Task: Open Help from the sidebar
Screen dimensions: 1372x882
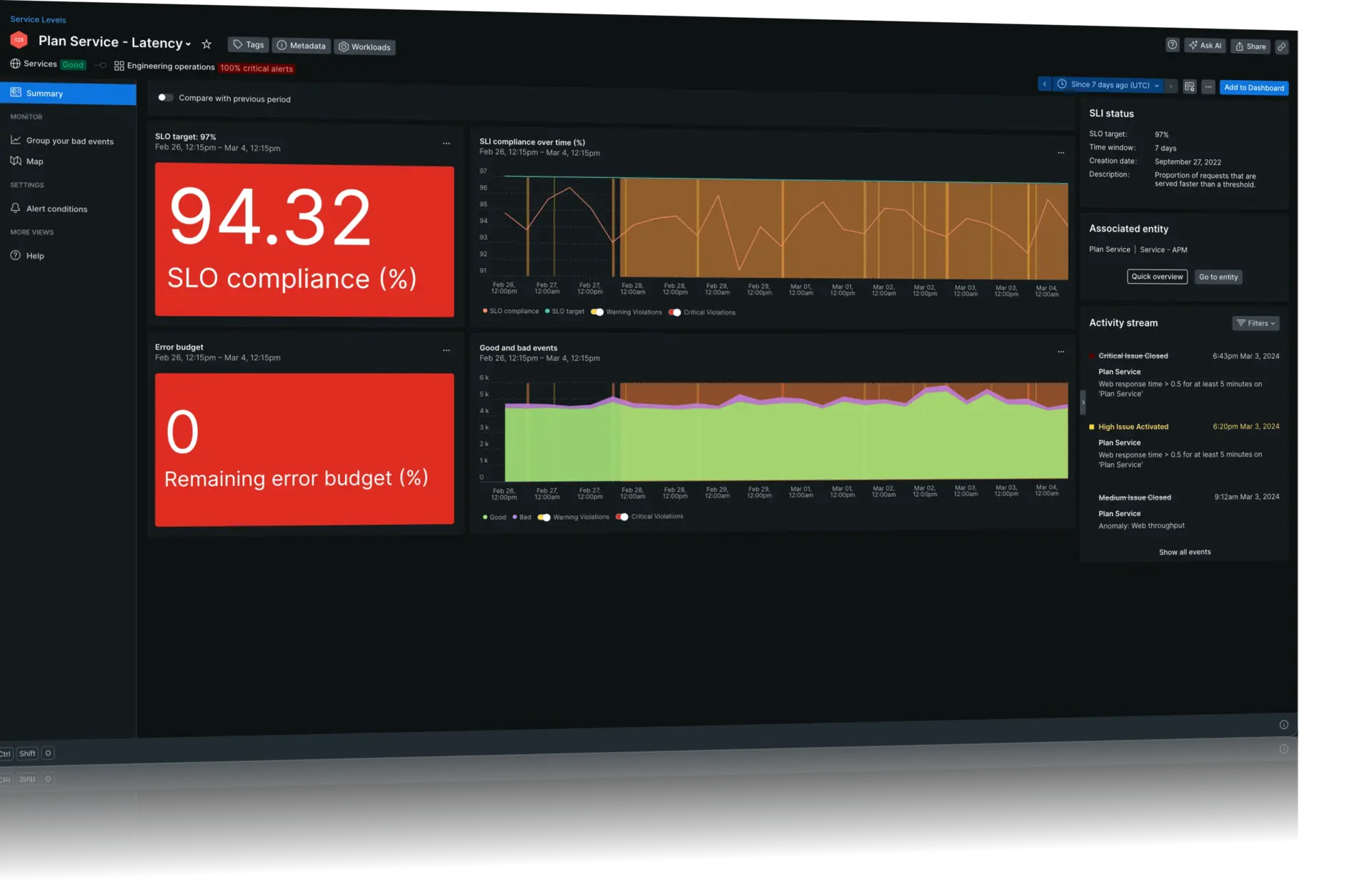Action: (34, 255)
